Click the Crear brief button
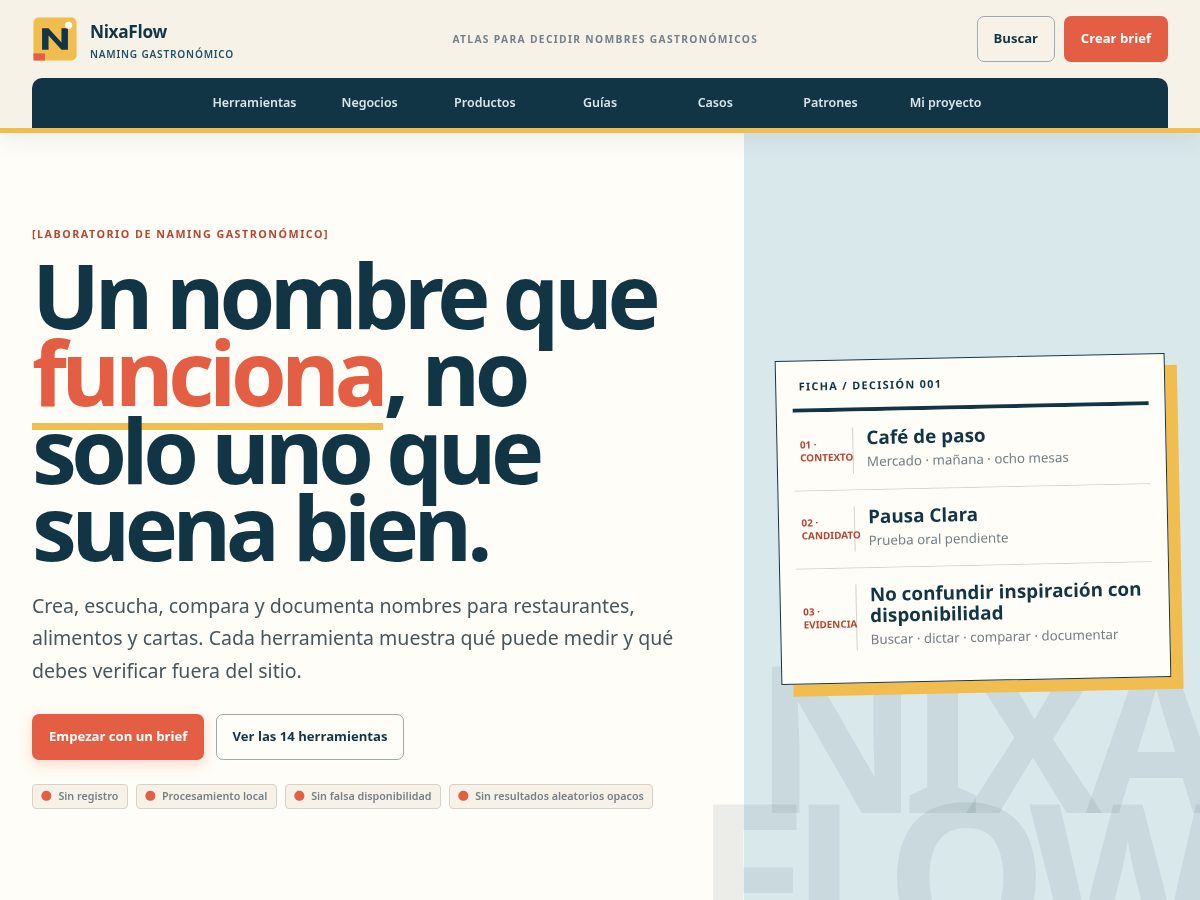1200x900 pixels. point(1116,39)
